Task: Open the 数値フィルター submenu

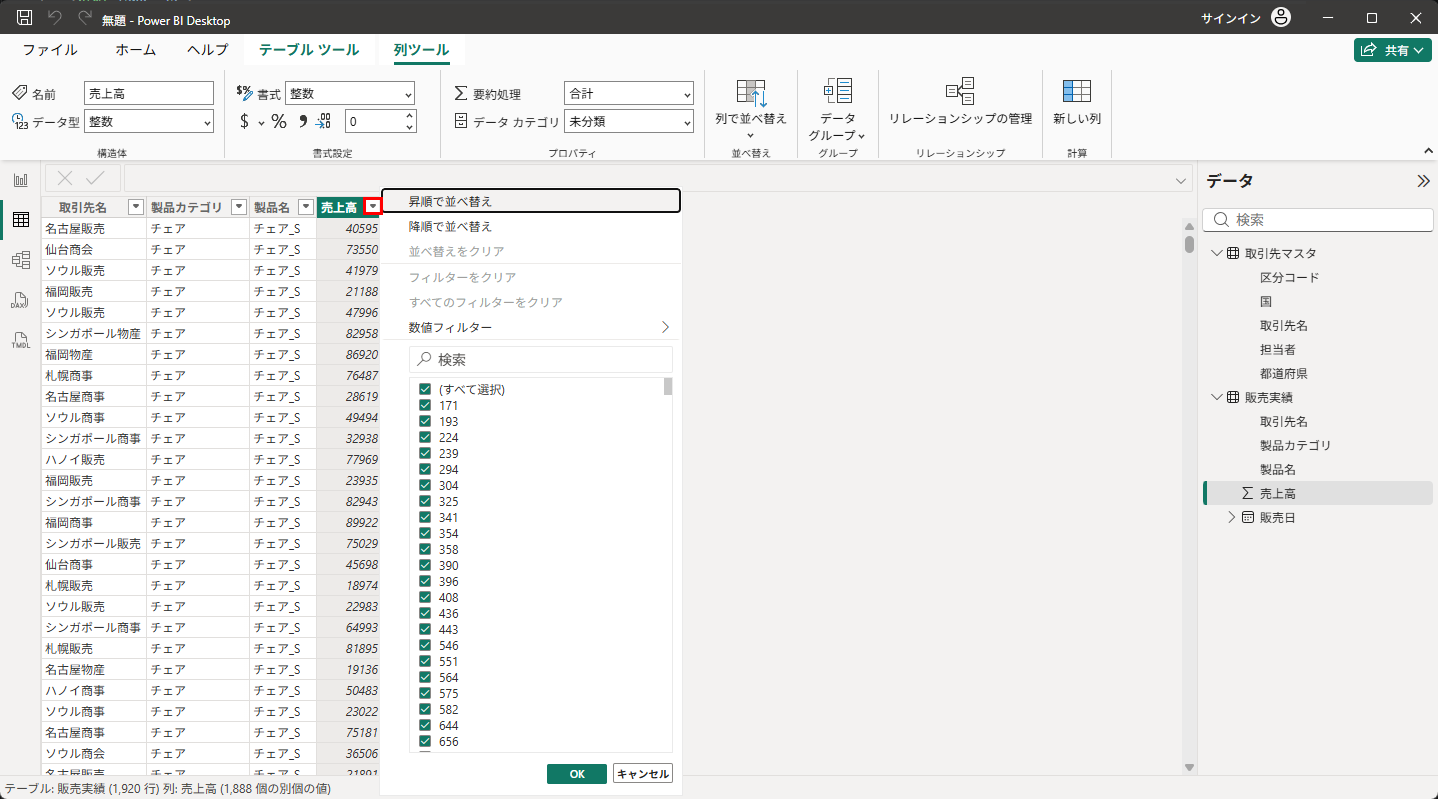Action: [x=531, y=327]
